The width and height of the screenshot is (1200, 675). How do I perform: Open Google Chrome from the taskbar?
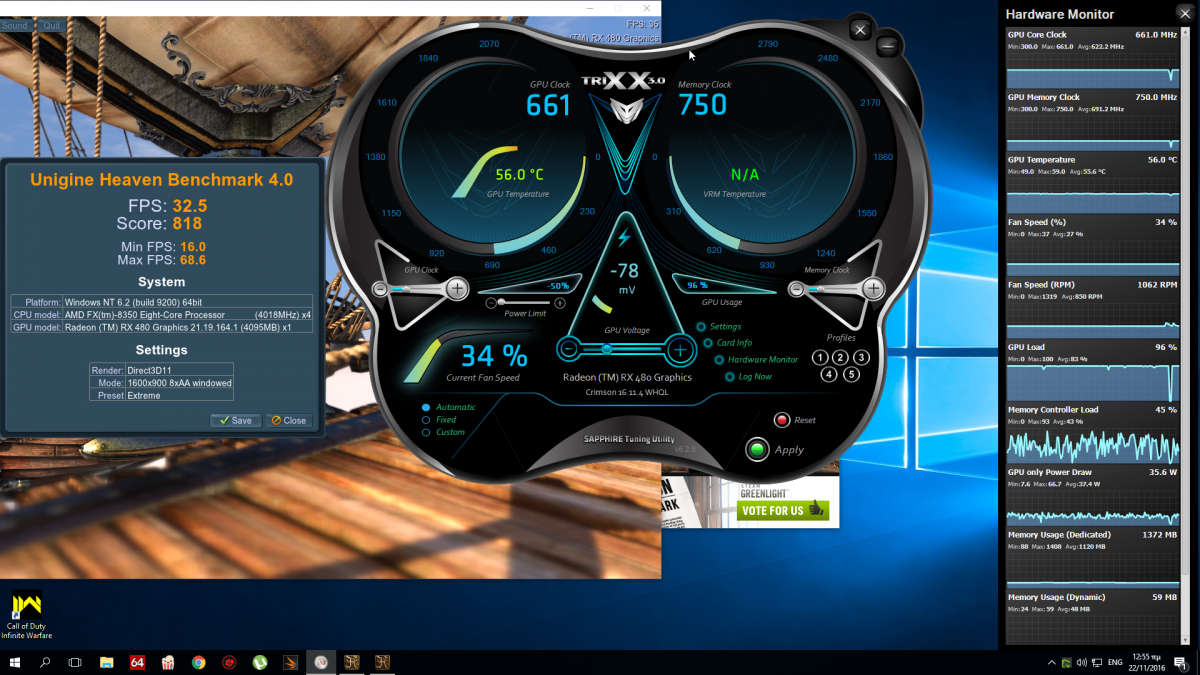[x=199, y=662]
